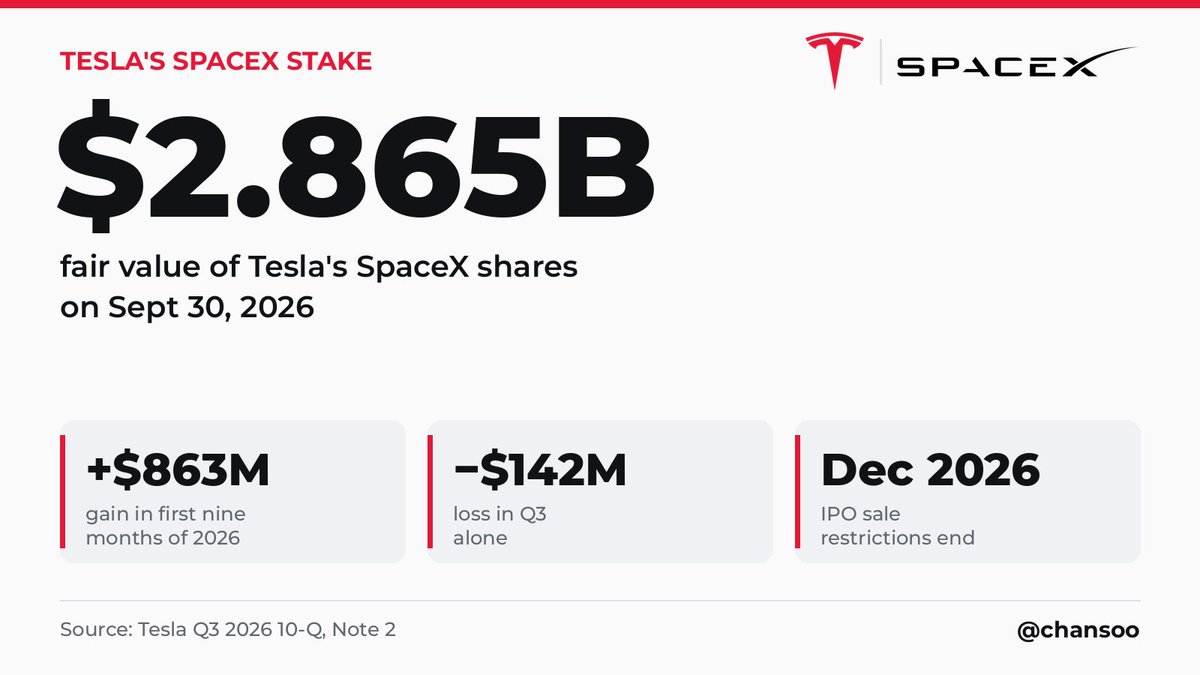Click the @chansoo handle
The image size is (1200, 675).
1078,631
